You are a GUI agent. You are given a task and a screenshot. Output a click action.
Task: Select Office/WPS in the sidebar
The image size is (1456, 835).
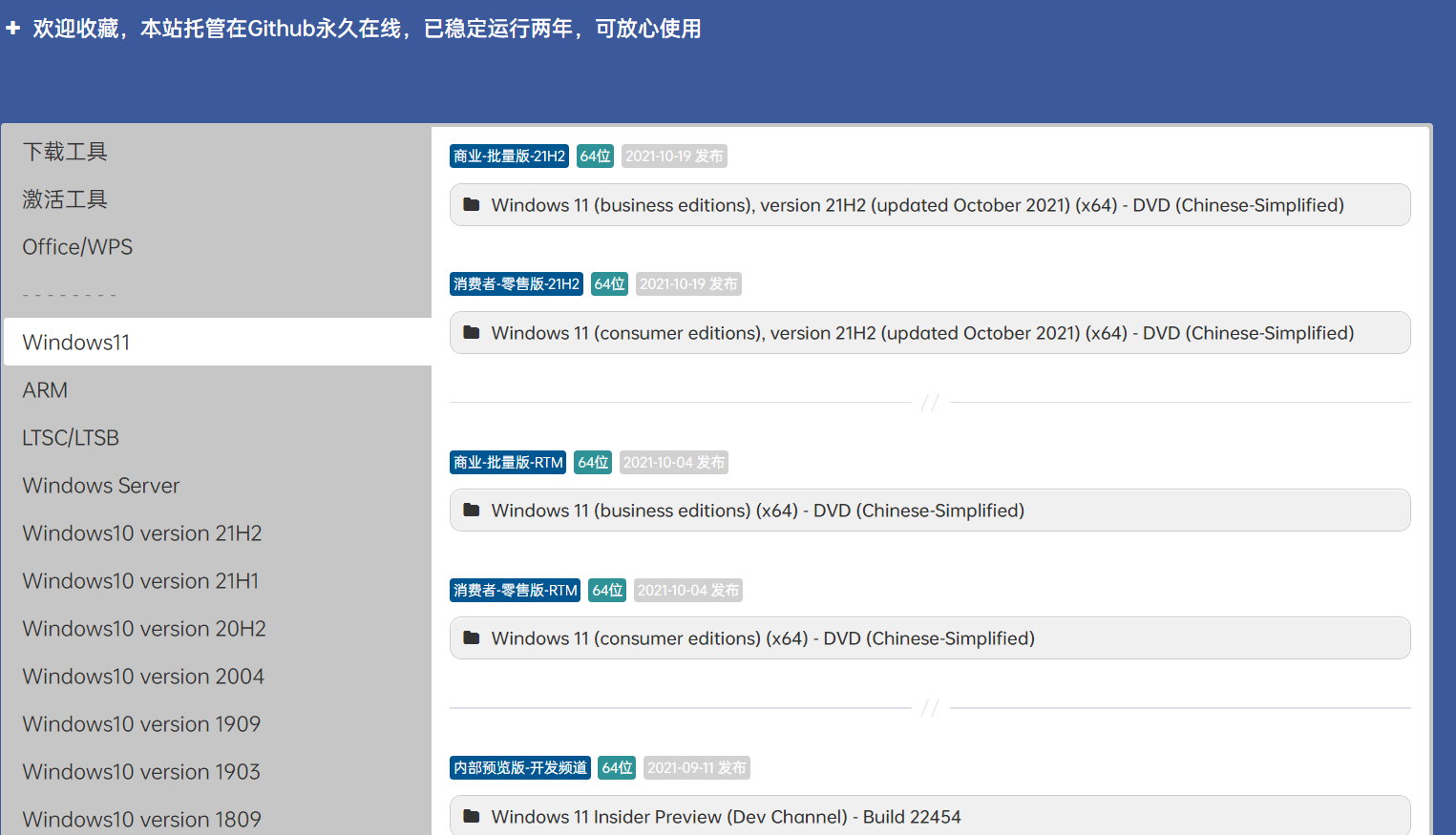[77, 247]
